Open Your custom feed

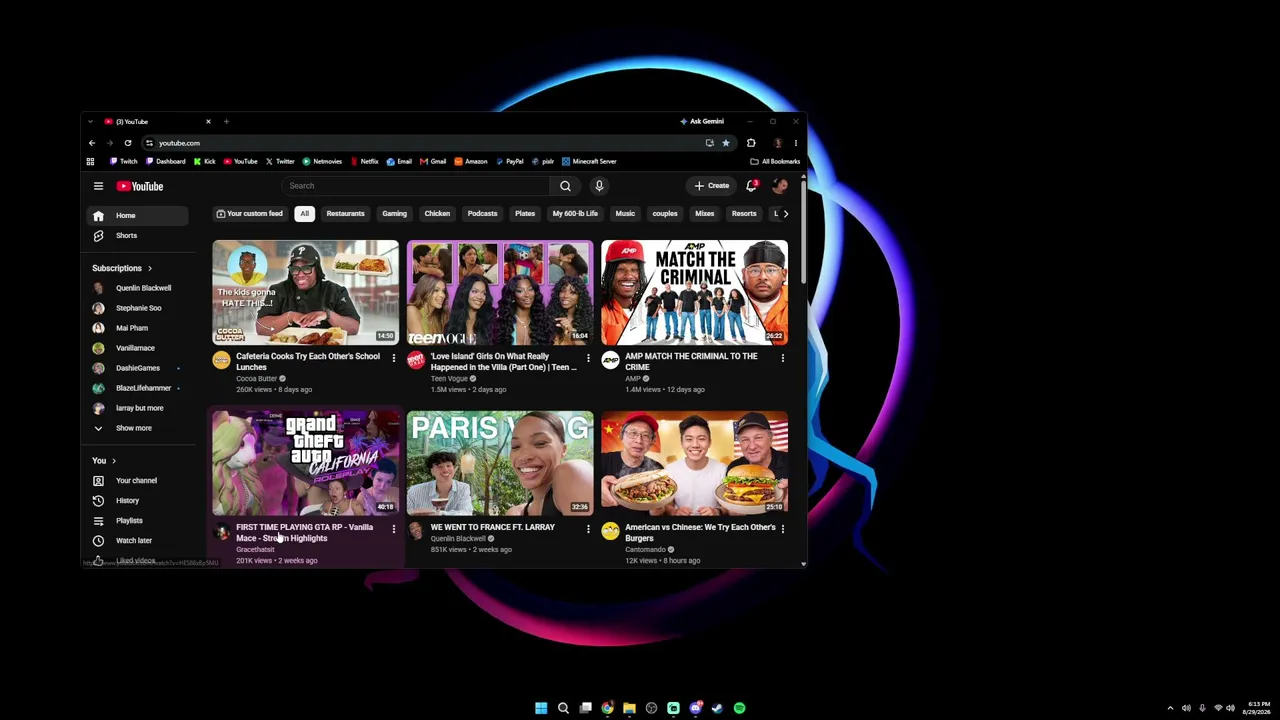click(250, 214)
